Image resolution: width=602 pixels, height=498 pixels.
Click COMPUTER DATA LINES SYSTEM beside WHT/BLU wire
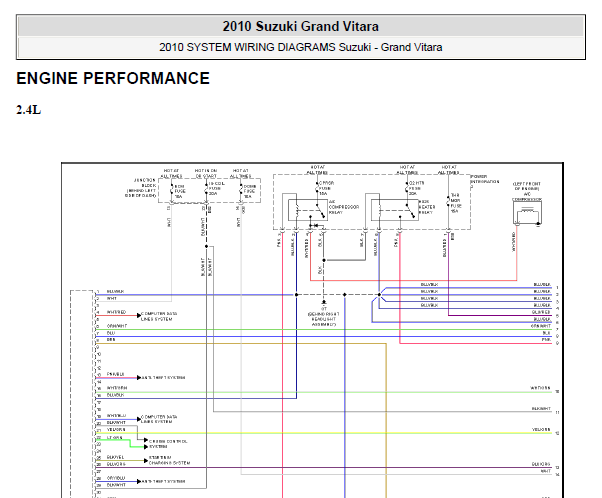(159, 419)
